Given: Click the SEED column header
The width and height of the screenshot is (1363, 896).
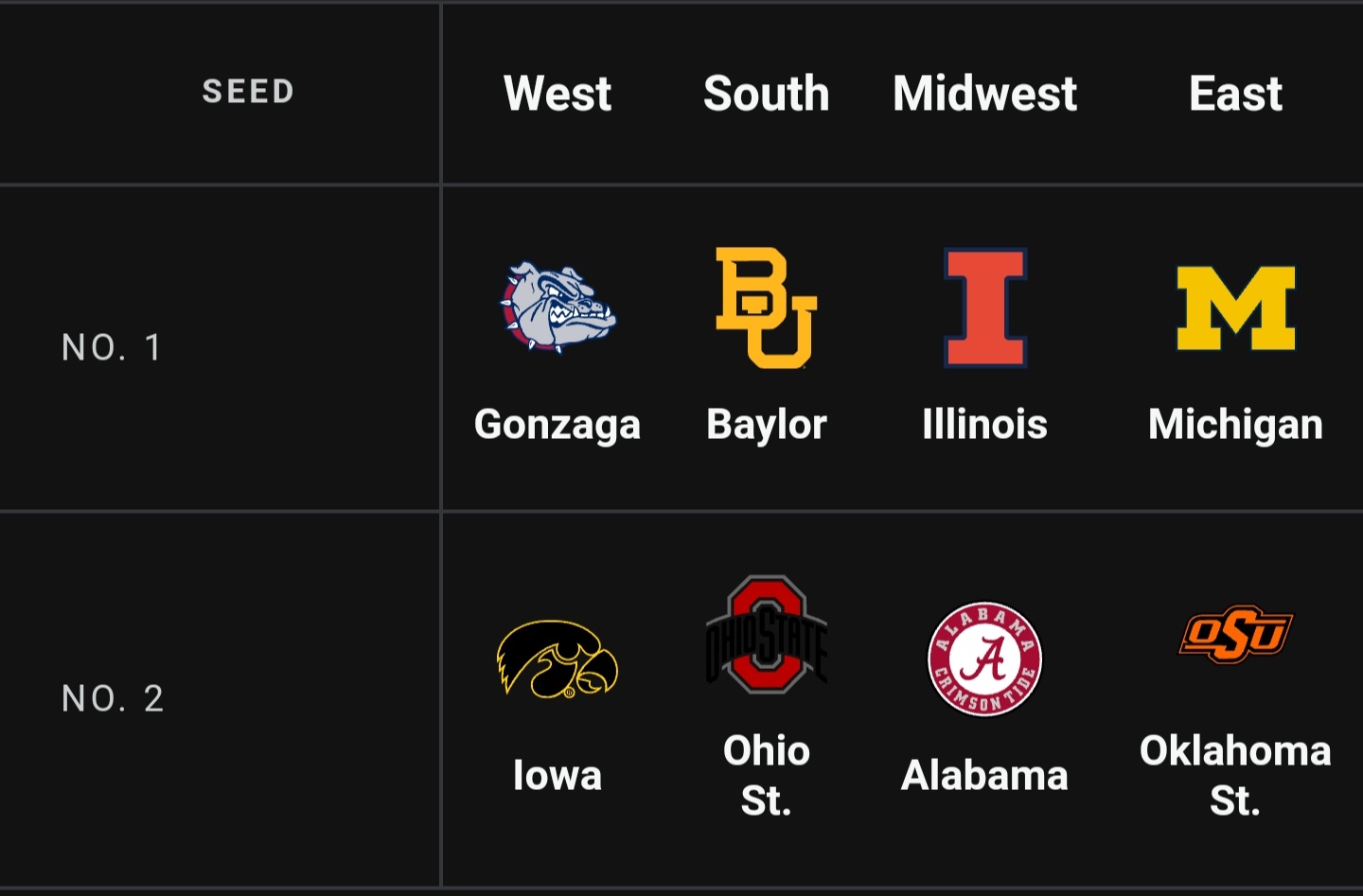Looking at the screenshot, I should click(248, 92).
